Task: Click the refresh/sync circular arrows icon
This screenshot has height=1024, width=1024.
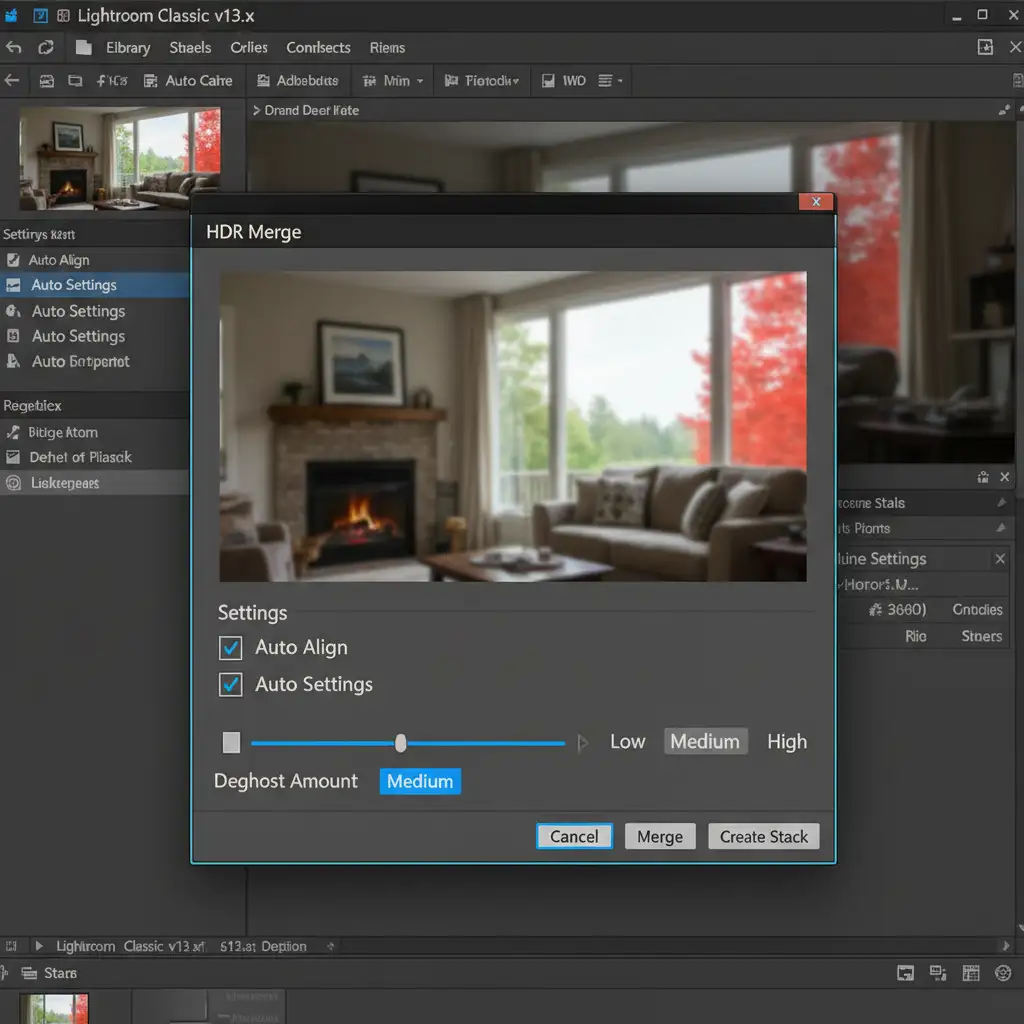Action: point(45,48)
